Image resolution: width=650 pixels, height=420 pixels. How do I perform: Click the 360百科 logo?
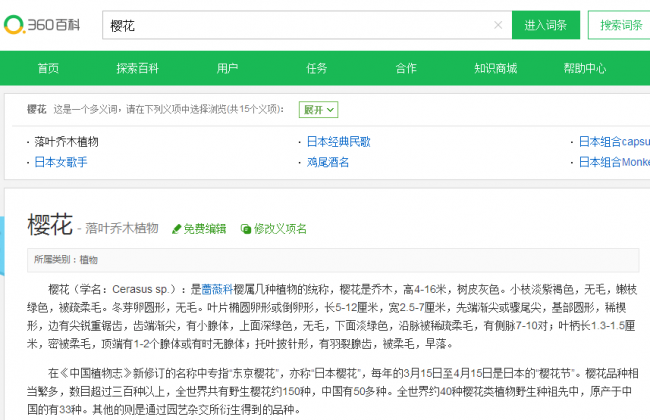pos(41,25)
